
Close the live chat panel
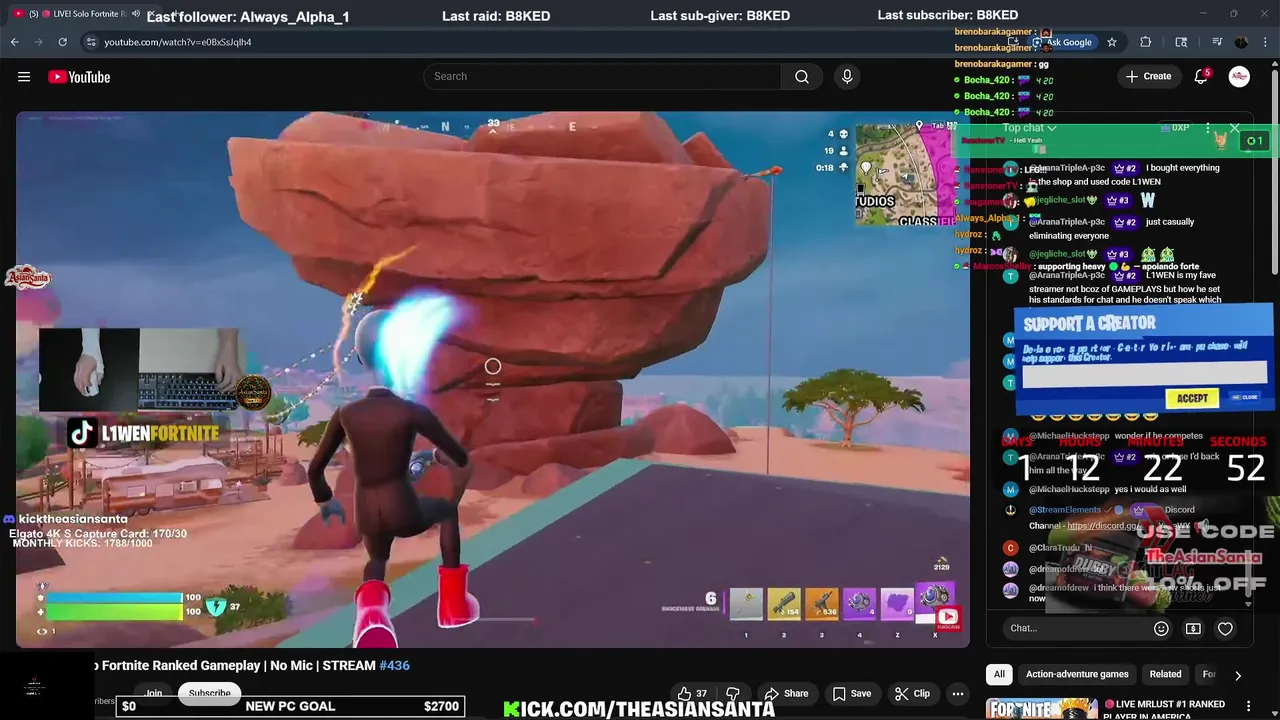pyautogui.click(x=1234, y=128)
